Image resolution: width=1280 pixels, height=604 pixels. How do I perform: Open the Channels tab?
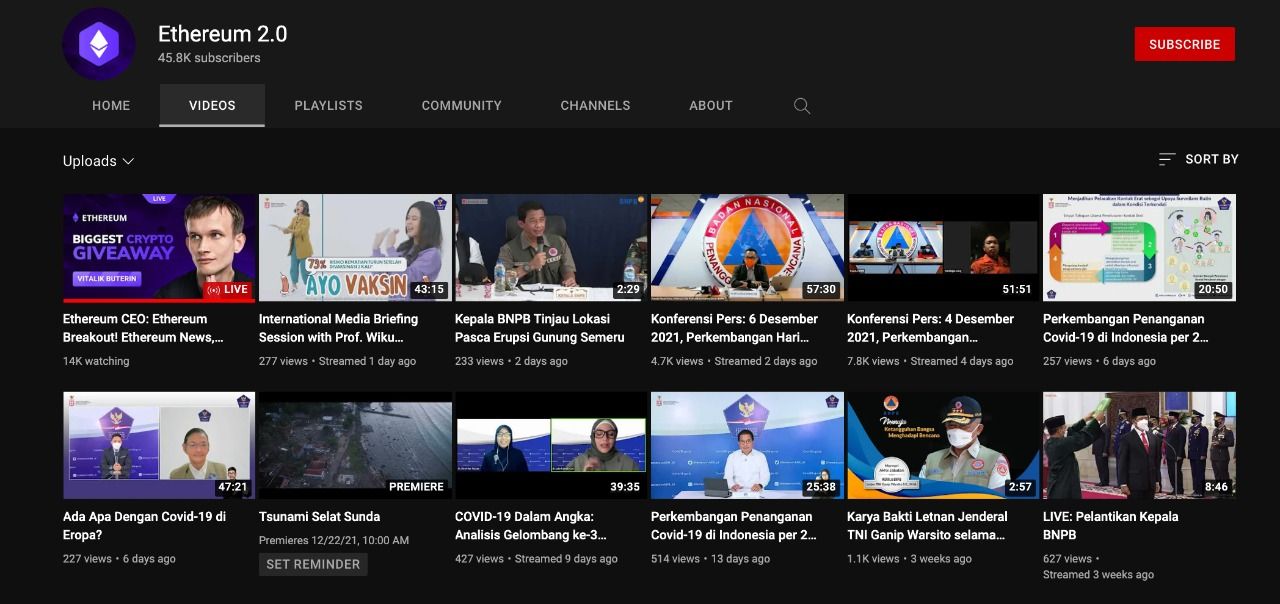[595, 105]
